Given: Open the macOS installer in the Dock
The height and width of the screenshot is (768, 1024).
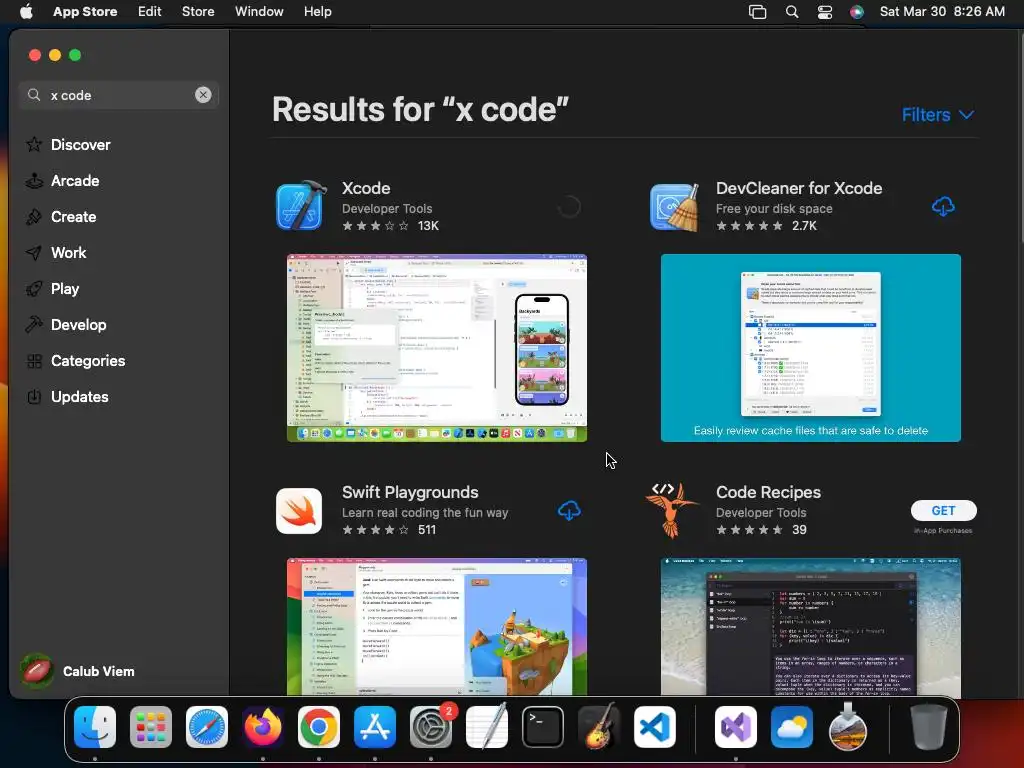Looking at the screenshot, I should click(848, 726).
